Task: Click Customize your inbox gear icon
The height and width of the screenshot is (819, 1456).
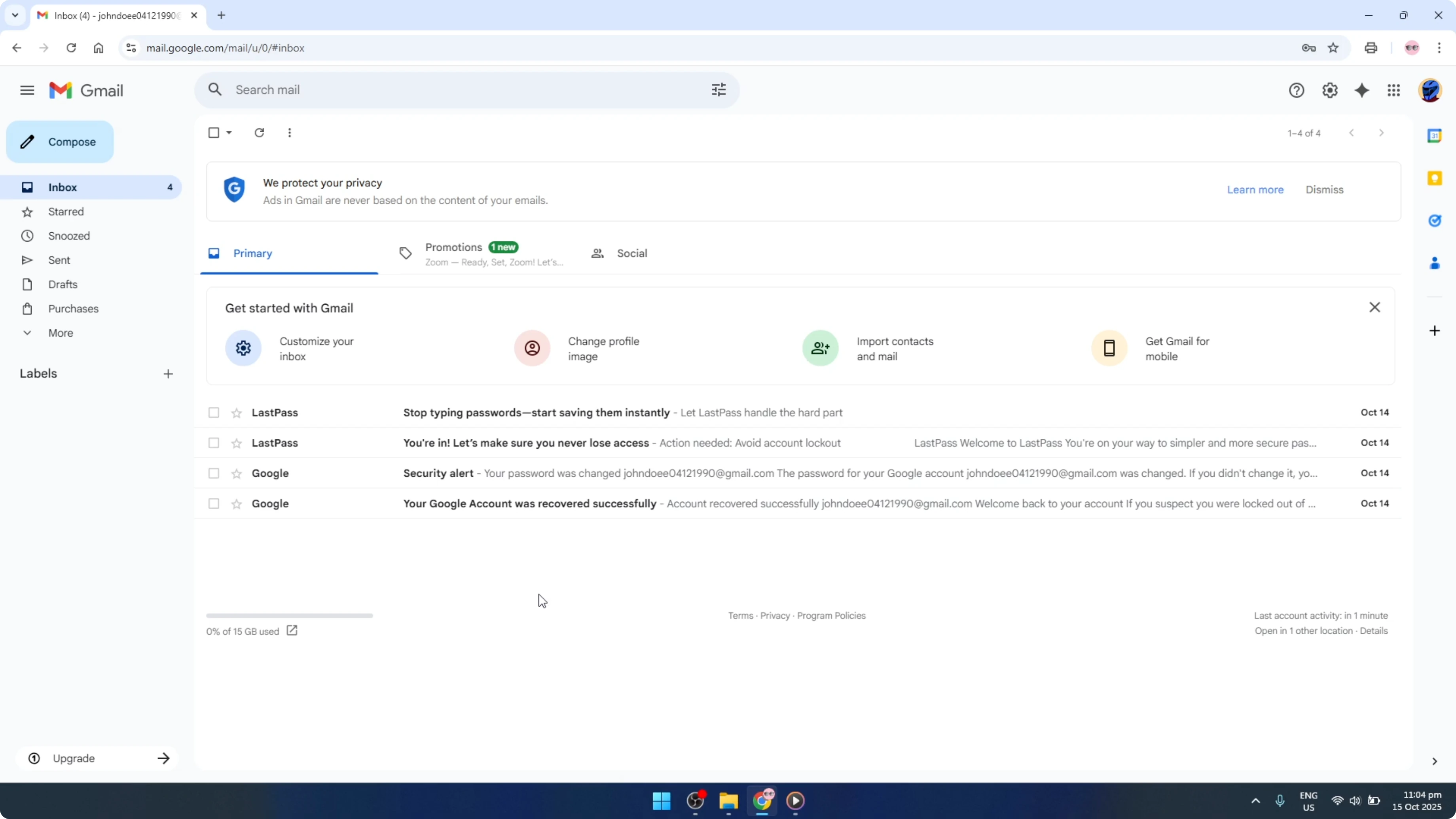Action: coord(243,348)
